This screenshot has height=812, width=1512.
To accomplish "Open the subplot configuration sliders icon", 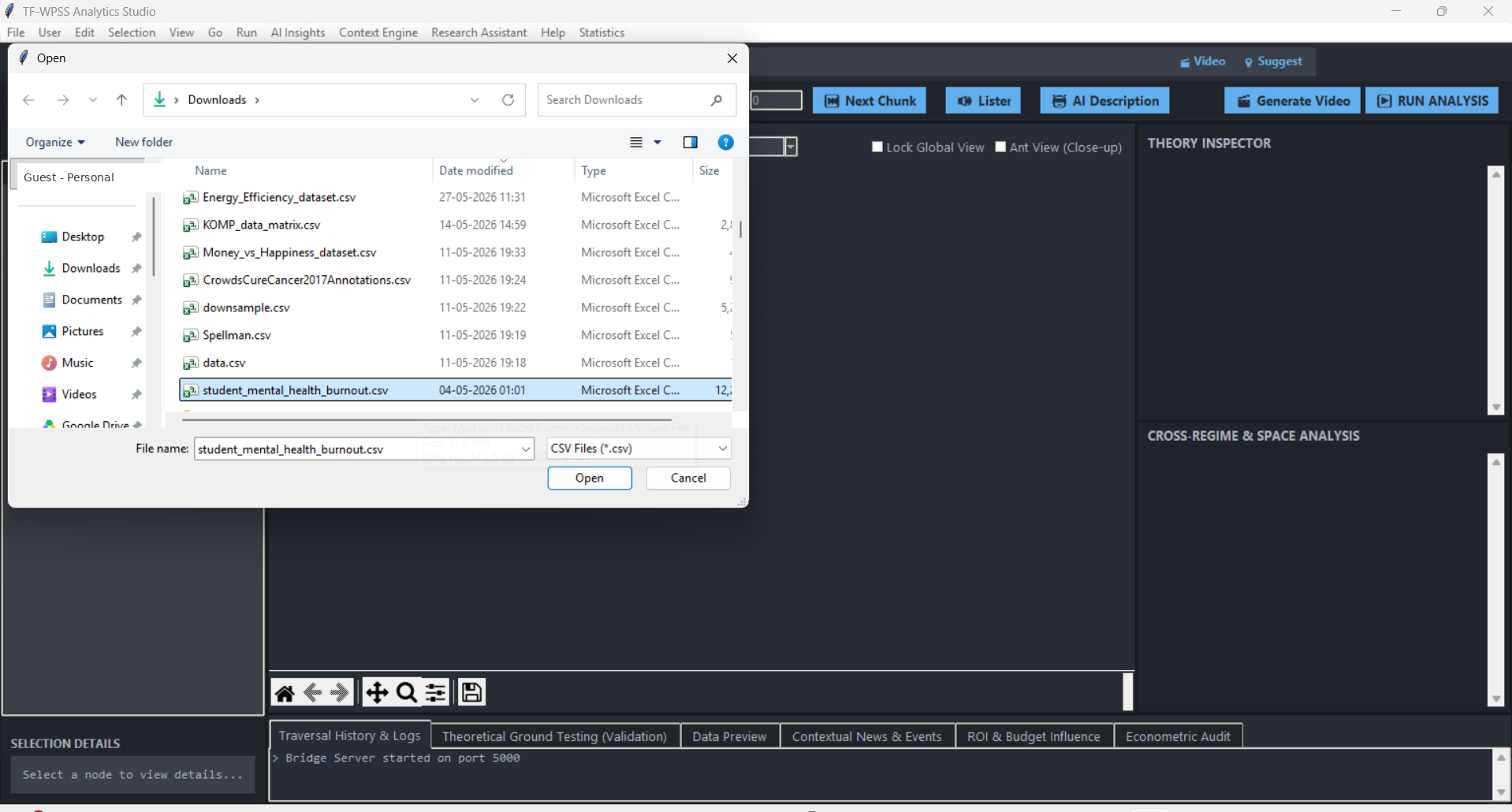I will 436,693.
